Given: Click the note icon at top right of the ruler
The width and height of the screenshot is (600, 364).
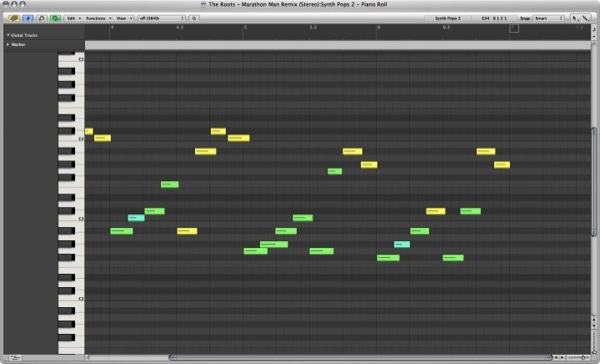Looking at the screenshot, I should click(x=594, y=29).
